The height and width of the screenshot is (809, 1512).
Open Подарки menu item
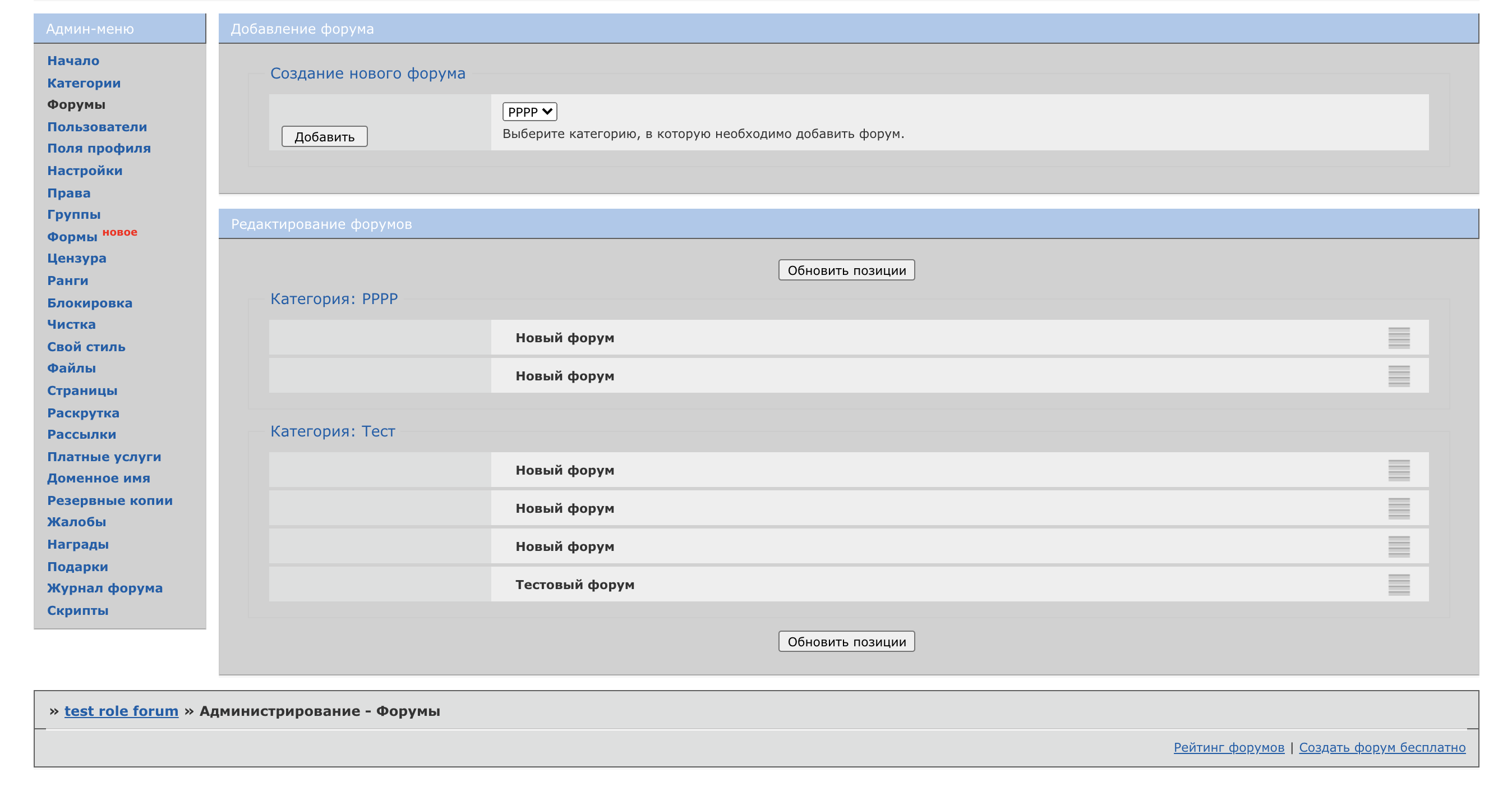[77, 567]
